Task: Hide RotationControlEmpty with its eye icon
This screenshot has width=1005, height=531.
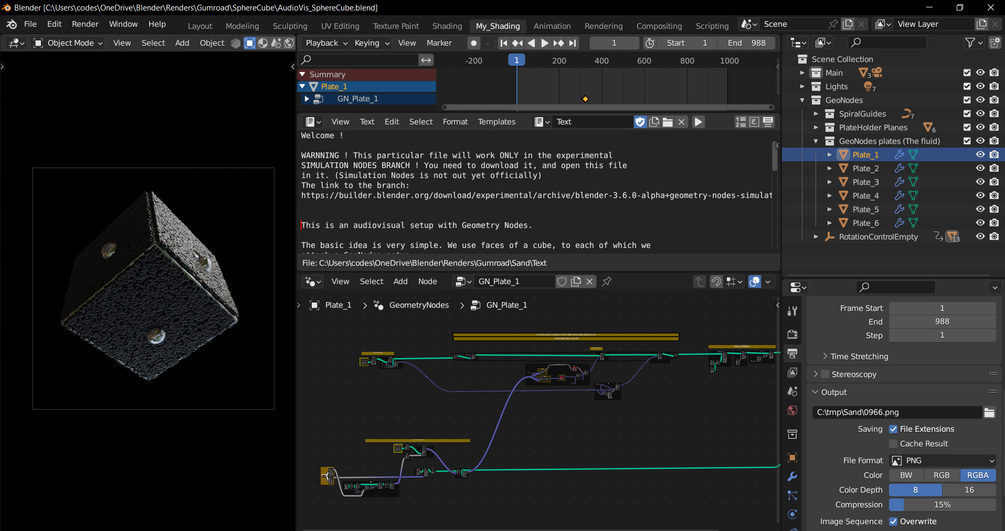Action: [980, 237]
